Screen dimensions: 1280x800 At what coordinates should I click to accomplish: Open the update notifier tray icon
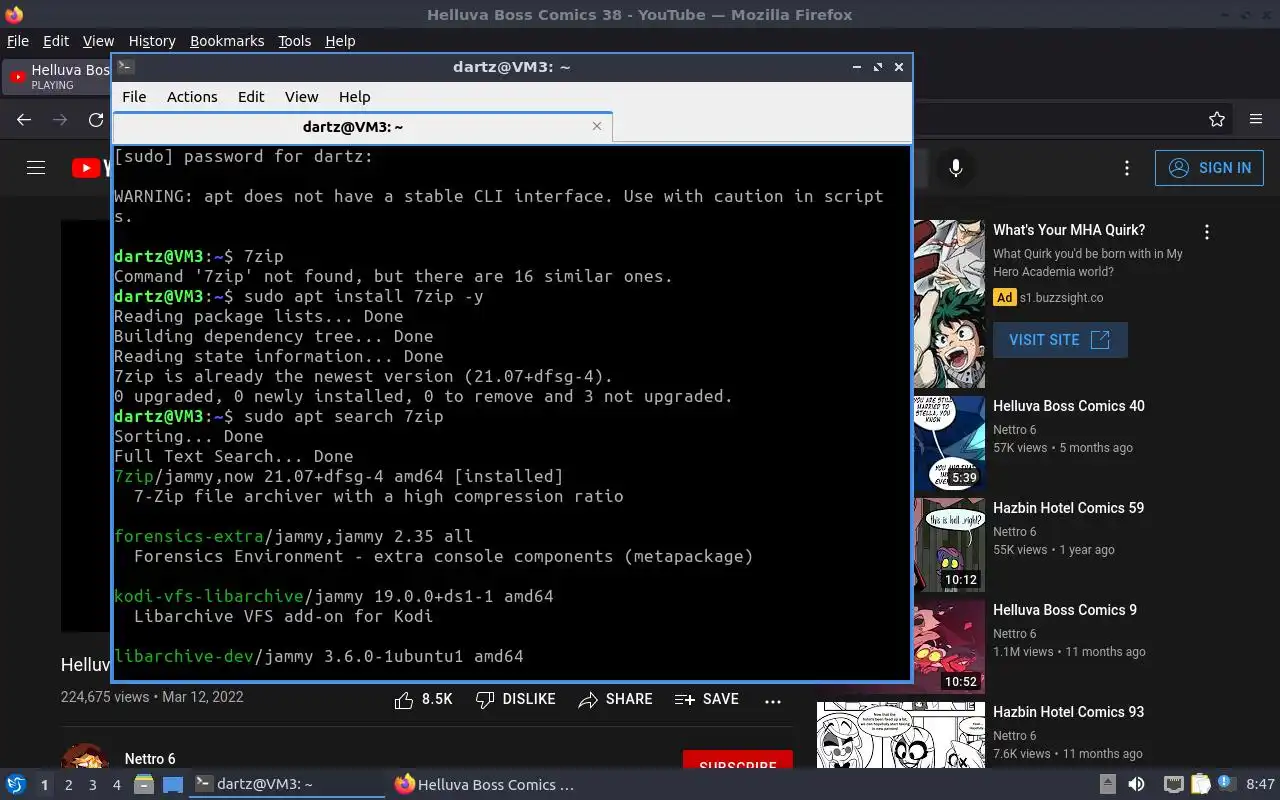tap(1226, 785)
